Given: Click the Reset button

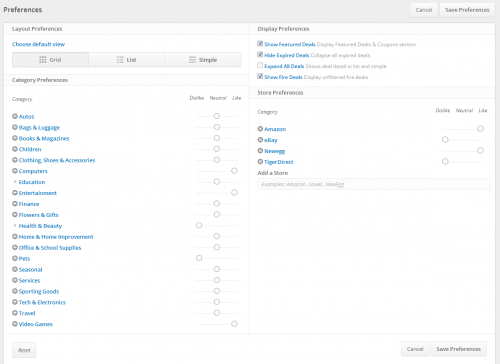Looking at the screenshot, I should 24,350.
